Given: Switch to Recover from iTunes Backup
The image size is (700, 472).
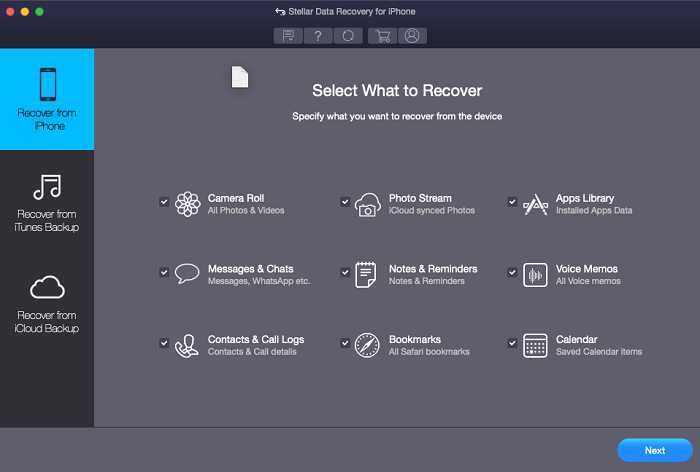Looking at the screenshot, I should coord(47,201).
